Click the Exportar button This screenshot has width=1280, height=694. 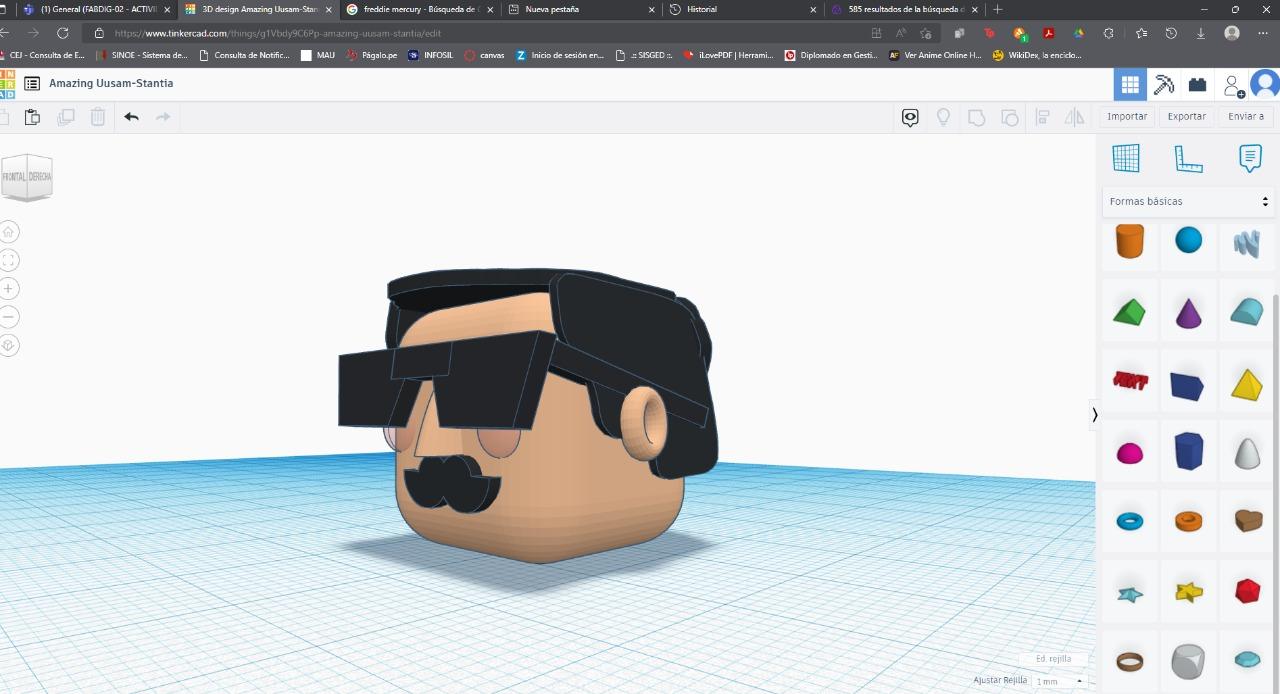pos(1186,116)
